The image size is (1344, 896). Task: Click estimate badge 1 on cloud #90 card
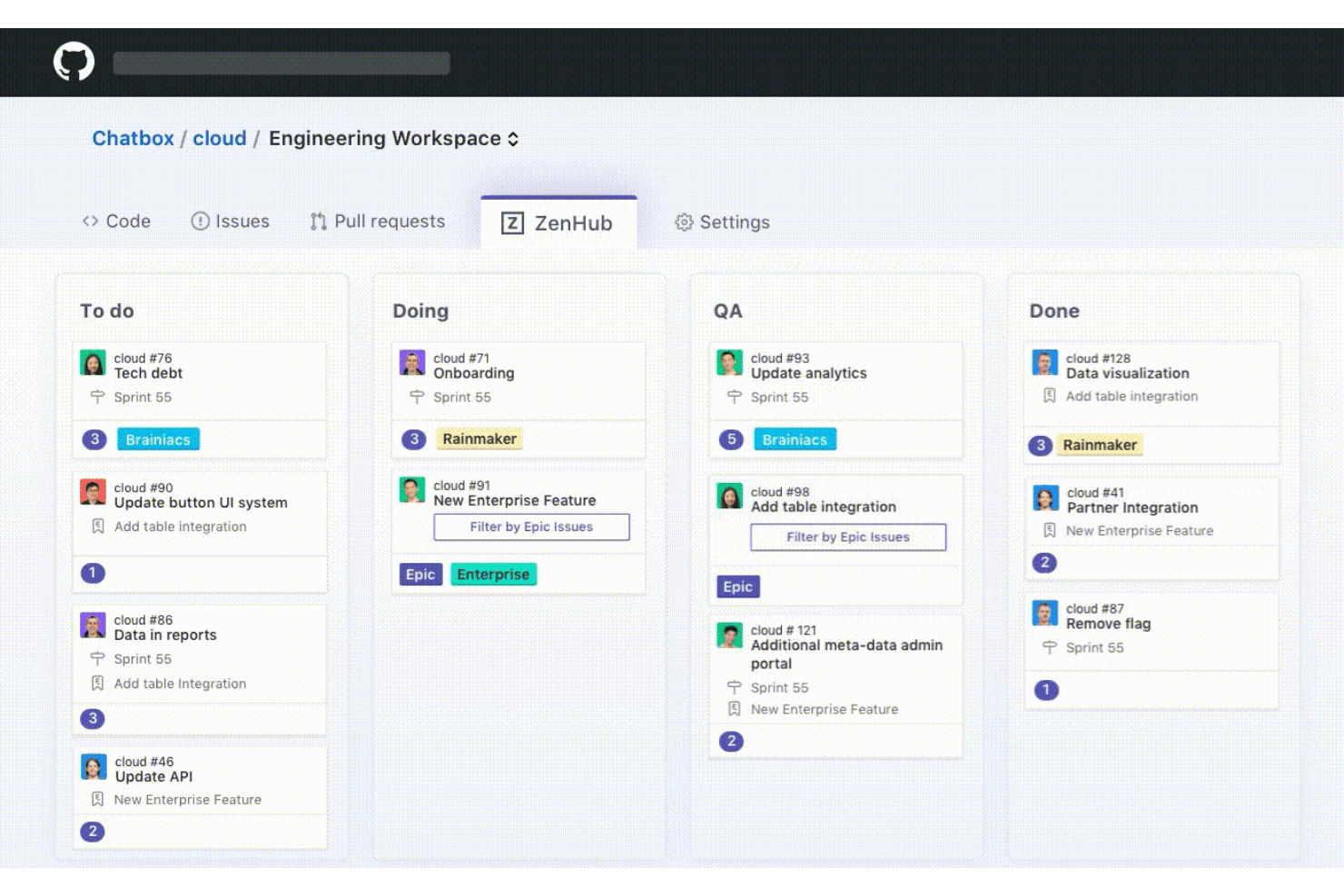(x=93, y=573)
